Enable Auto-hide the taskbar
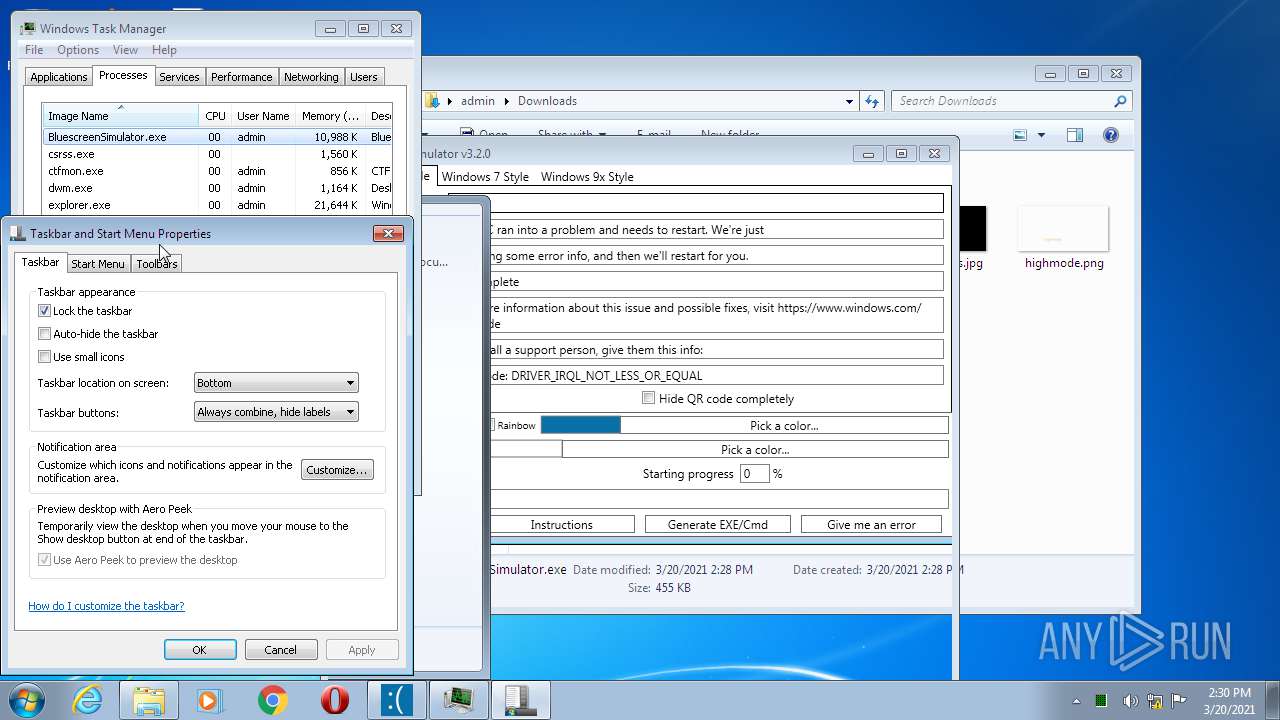The width and height of the screenshot is (1280, 720). pyautogui.click(x=44, y=334)
